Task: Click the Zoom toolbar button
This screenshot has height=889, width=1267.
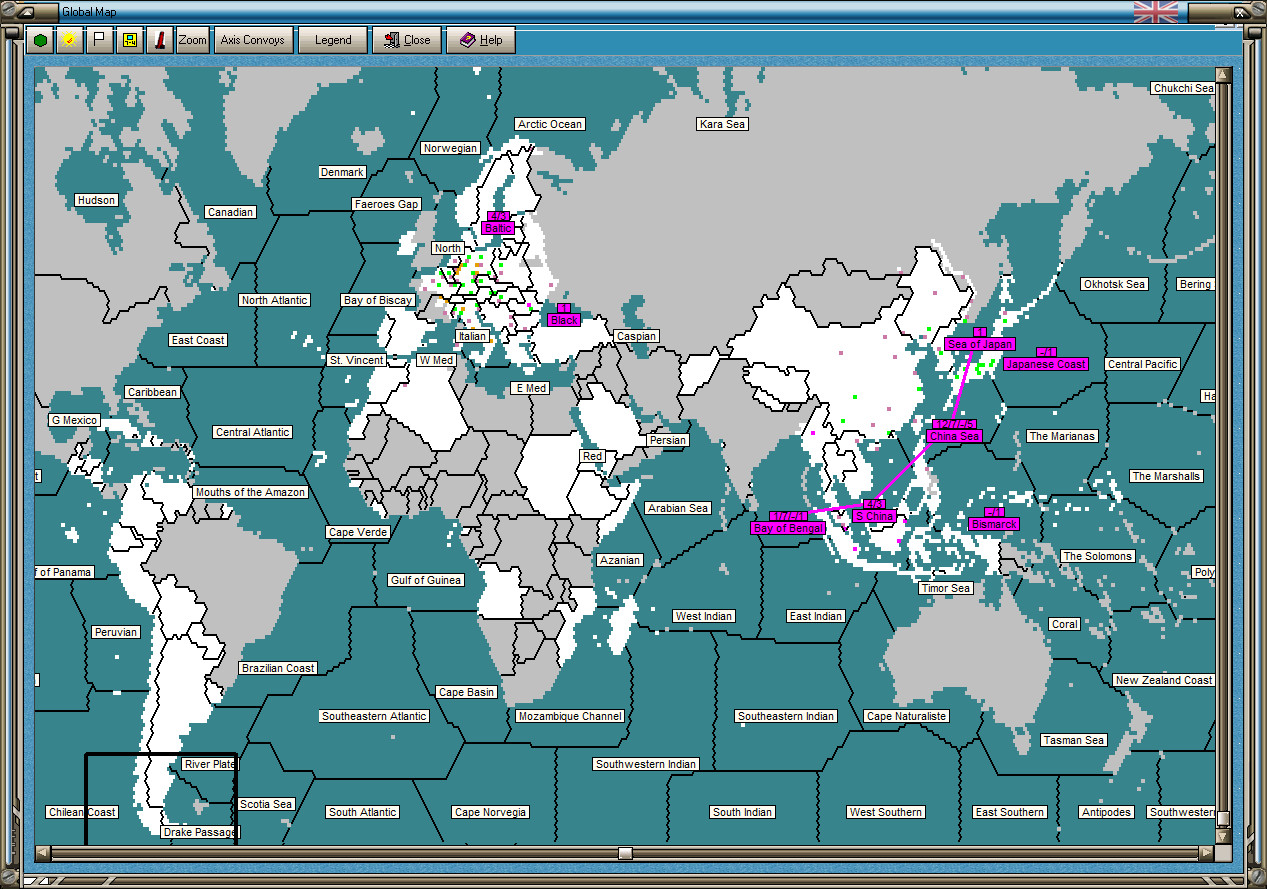Action: 193,40
